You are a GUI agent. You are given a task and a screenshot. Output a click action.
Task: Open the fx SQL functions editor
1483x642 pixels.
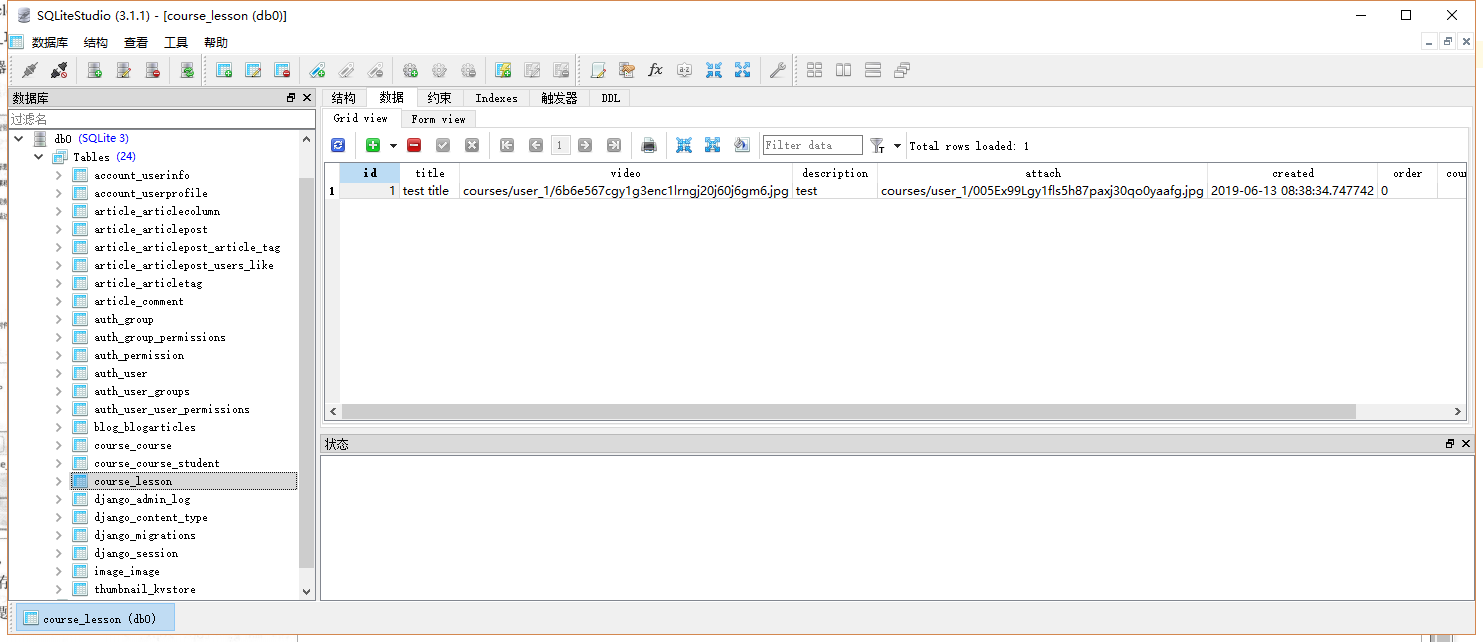click(656, 70)
